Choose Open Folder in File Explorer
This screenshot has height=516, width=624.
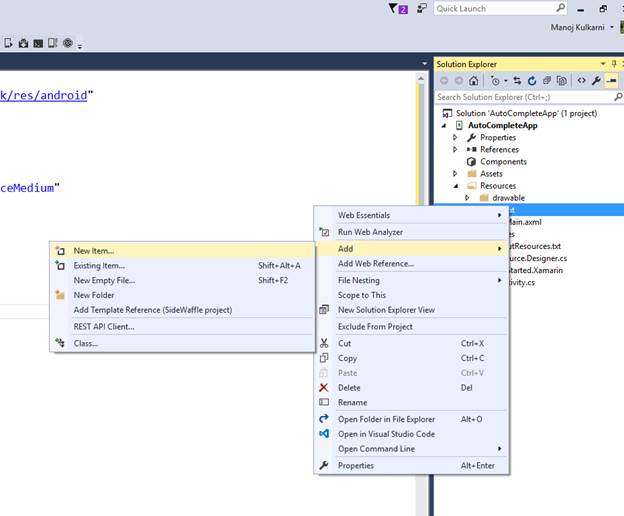pyautogui.click(x=411, y=419)
